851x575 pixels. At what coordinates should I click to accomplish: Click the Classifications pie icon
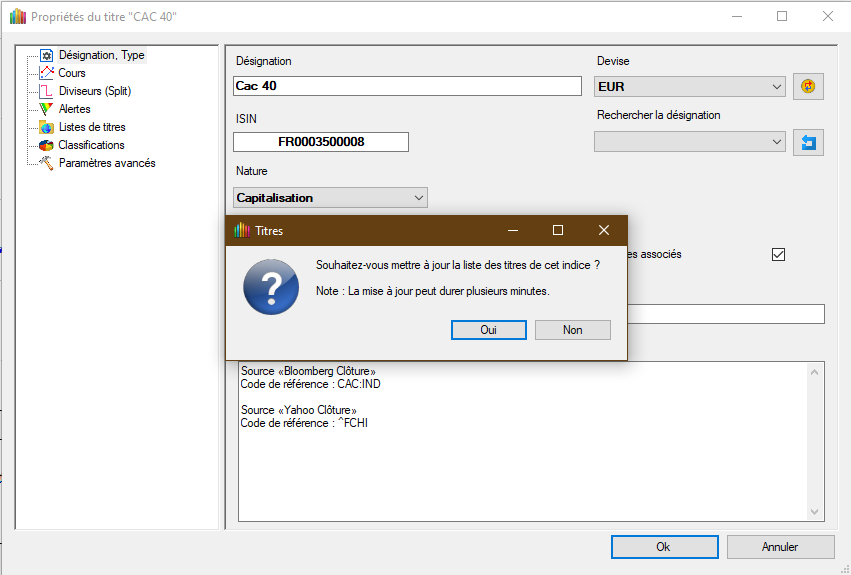(x=47, y=145)
